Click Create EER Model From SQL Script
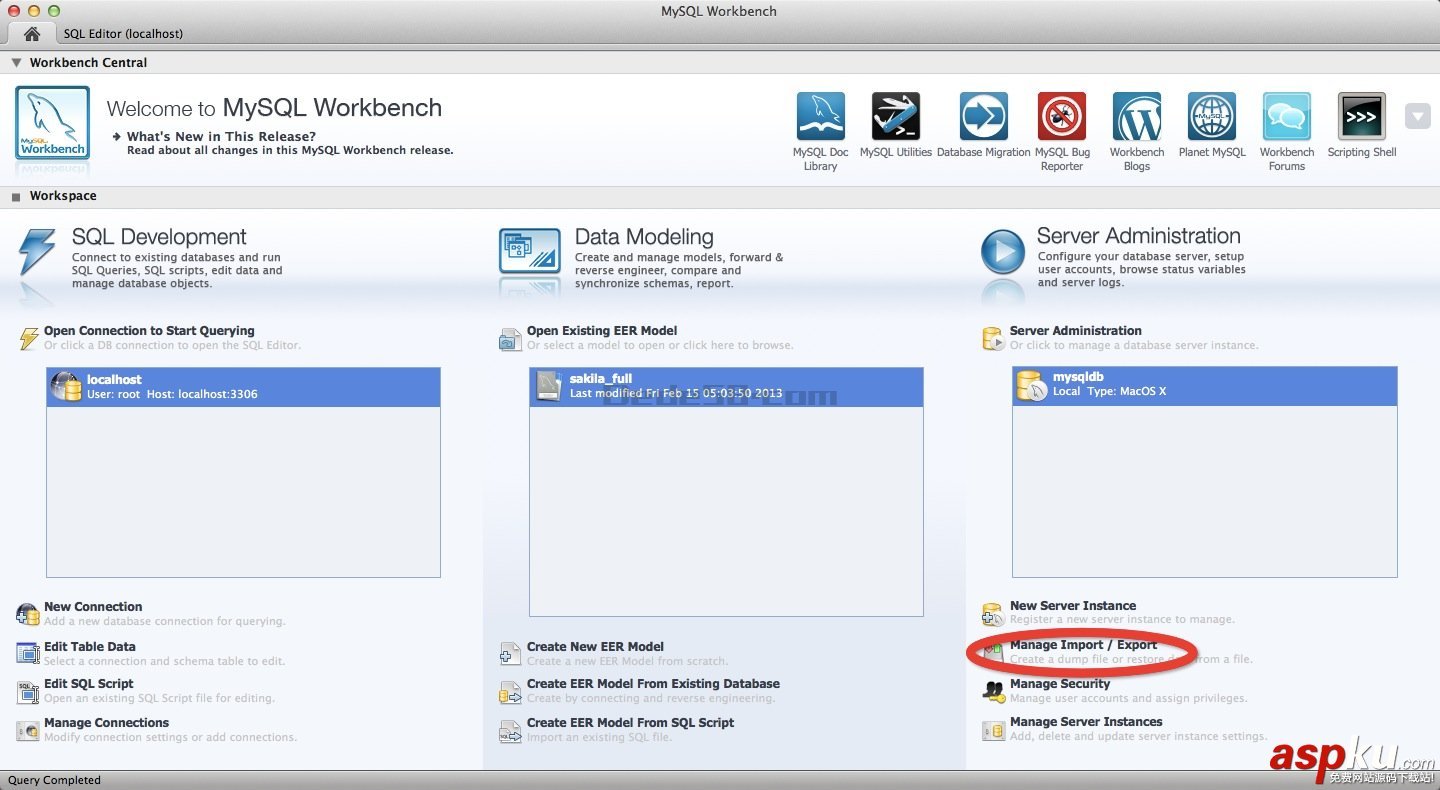 630,723
